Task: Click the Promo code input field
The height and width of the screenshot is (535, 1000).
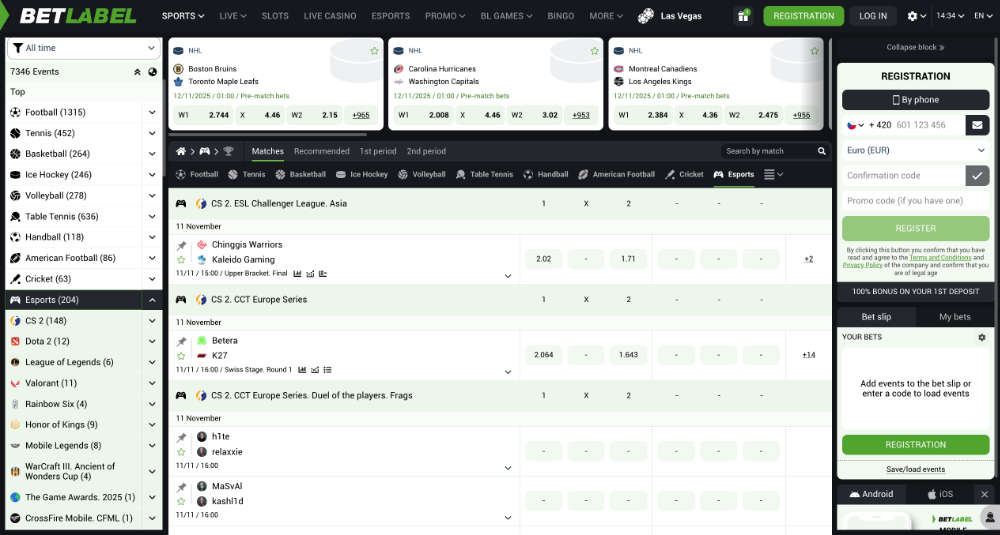Action: (915, 201)
